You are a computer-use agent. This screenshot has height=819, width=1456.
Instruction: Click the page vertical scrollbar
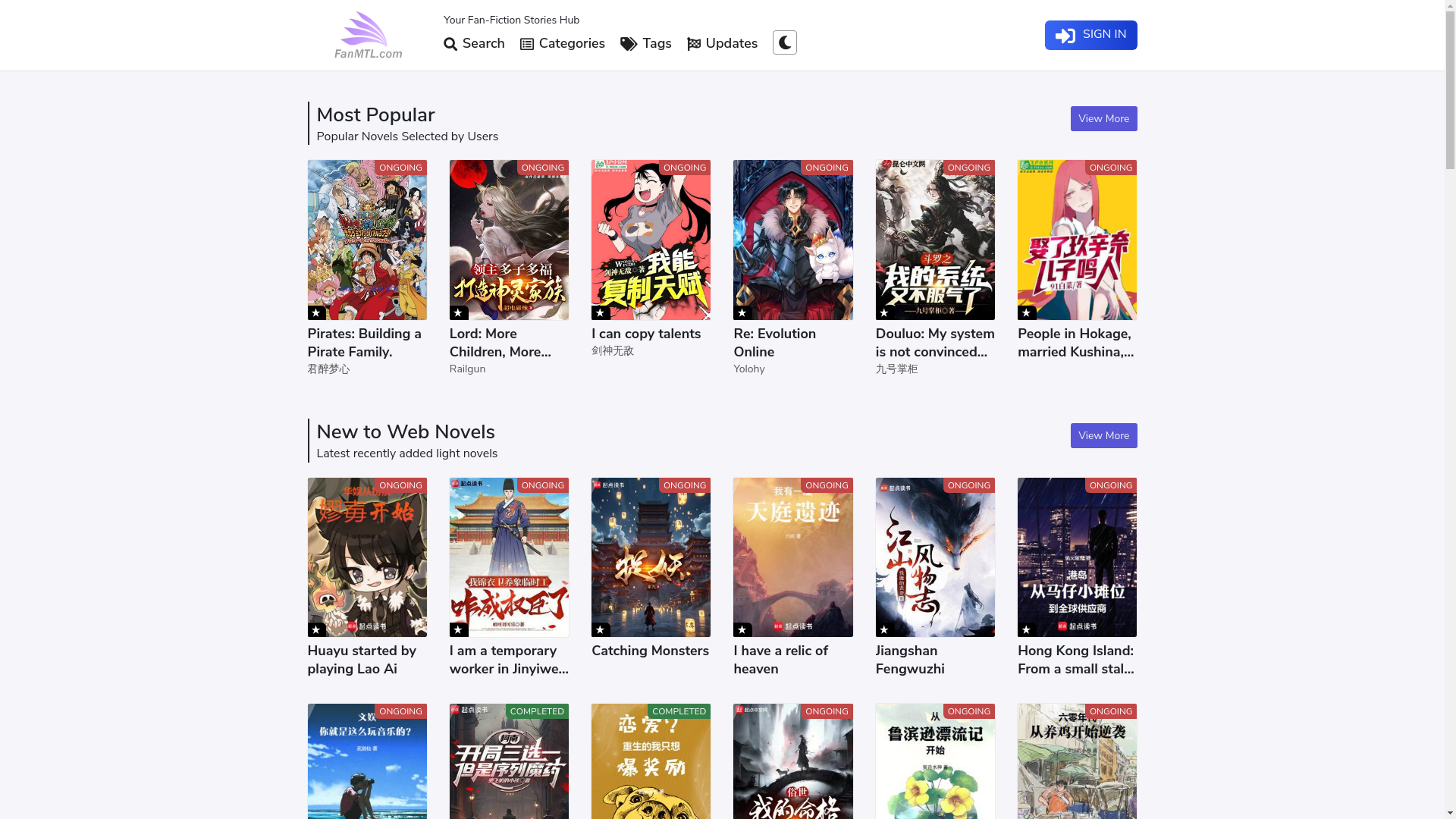[1450, 409]
